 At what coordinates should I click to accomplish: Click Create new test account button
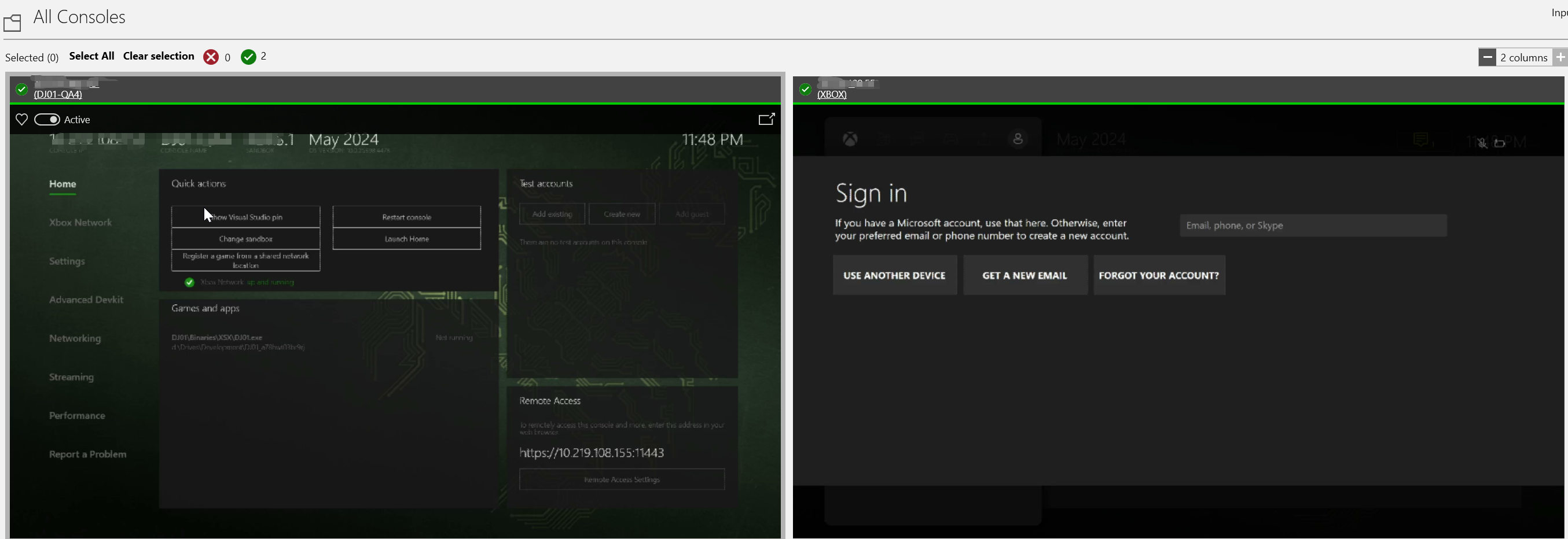[x=622, y=214]
